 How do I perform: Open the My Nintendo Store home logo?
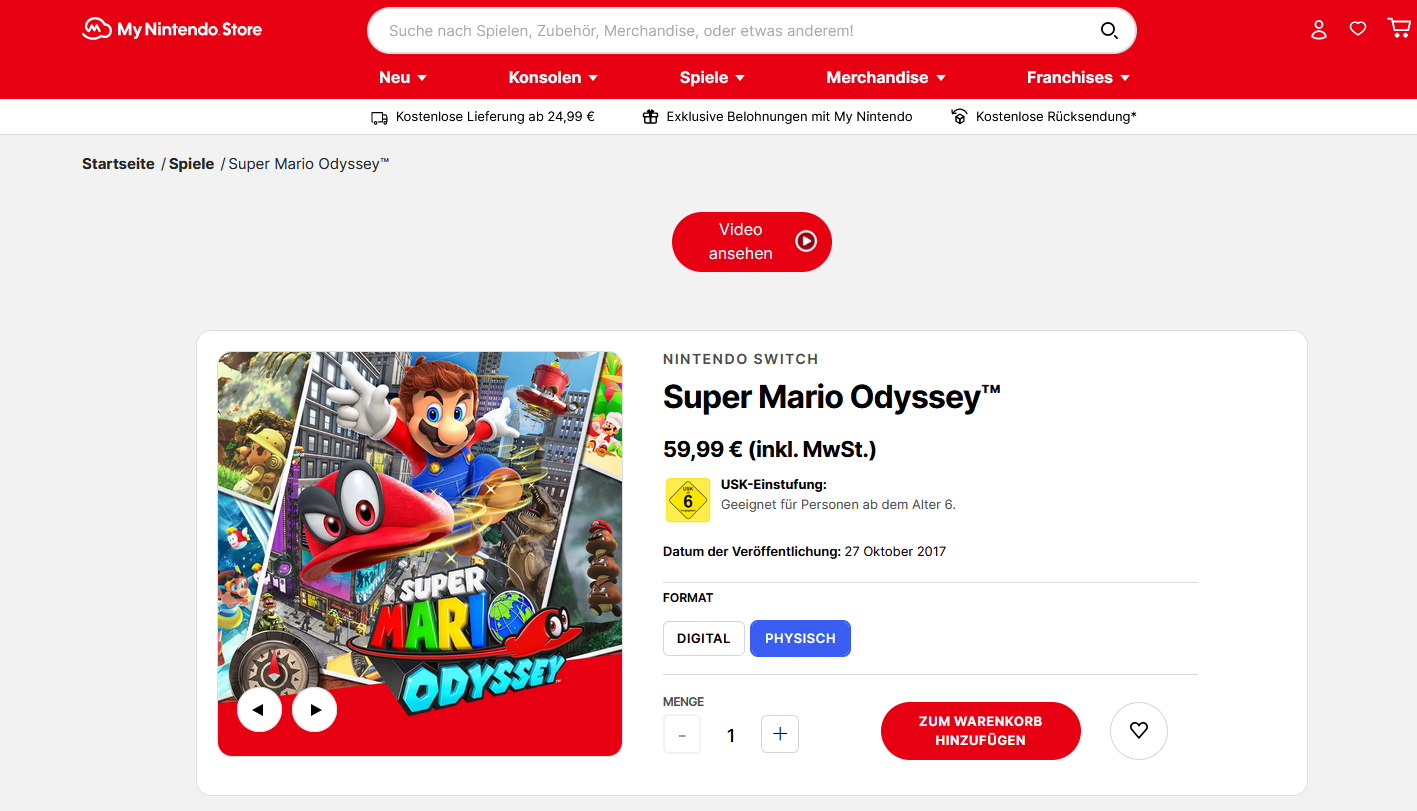pyautogui.click(x=172, y=29)
